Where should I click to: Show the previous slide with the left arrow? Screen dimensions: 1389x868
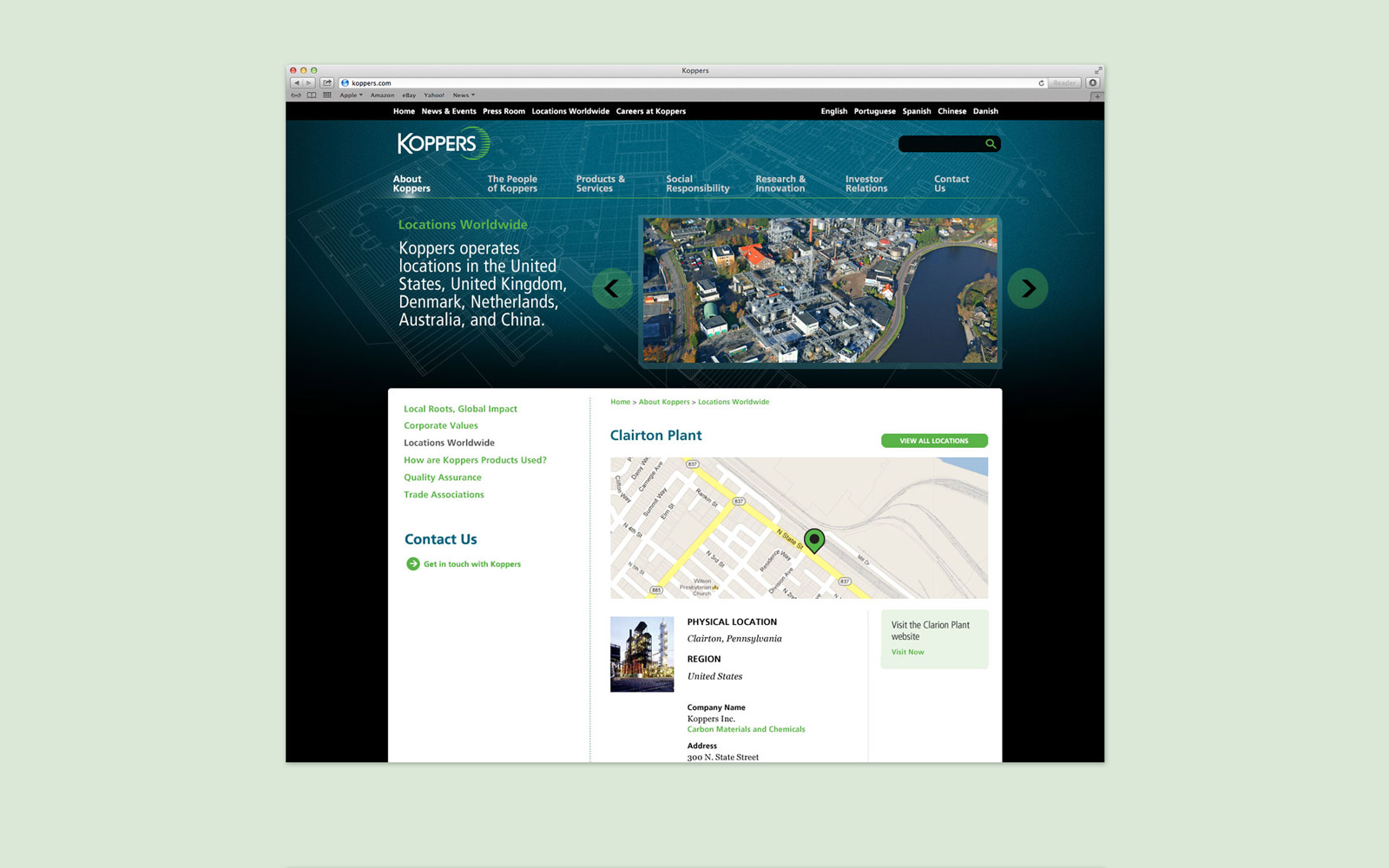click(612, 288)
